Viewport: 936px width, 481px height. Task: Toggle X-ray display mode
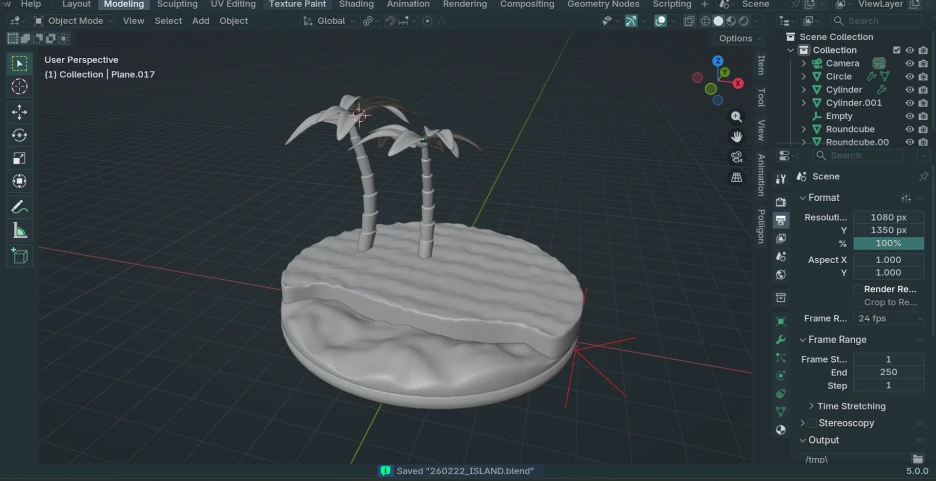pos(689,21)
